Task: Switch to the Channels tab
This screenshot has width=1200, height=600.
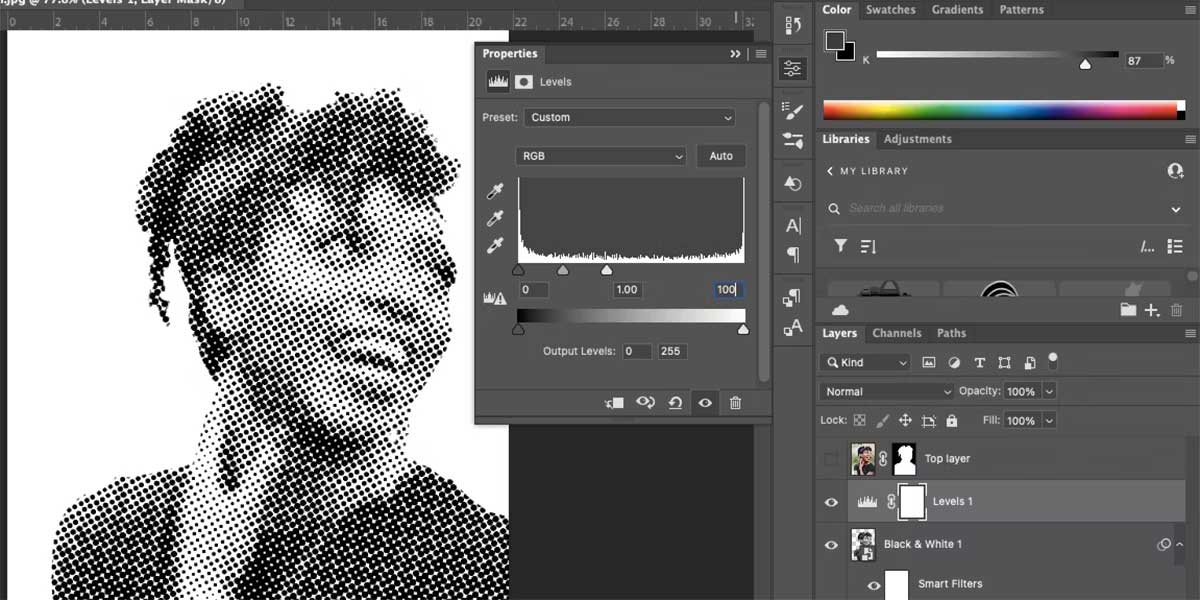Action: click(896, 333)
